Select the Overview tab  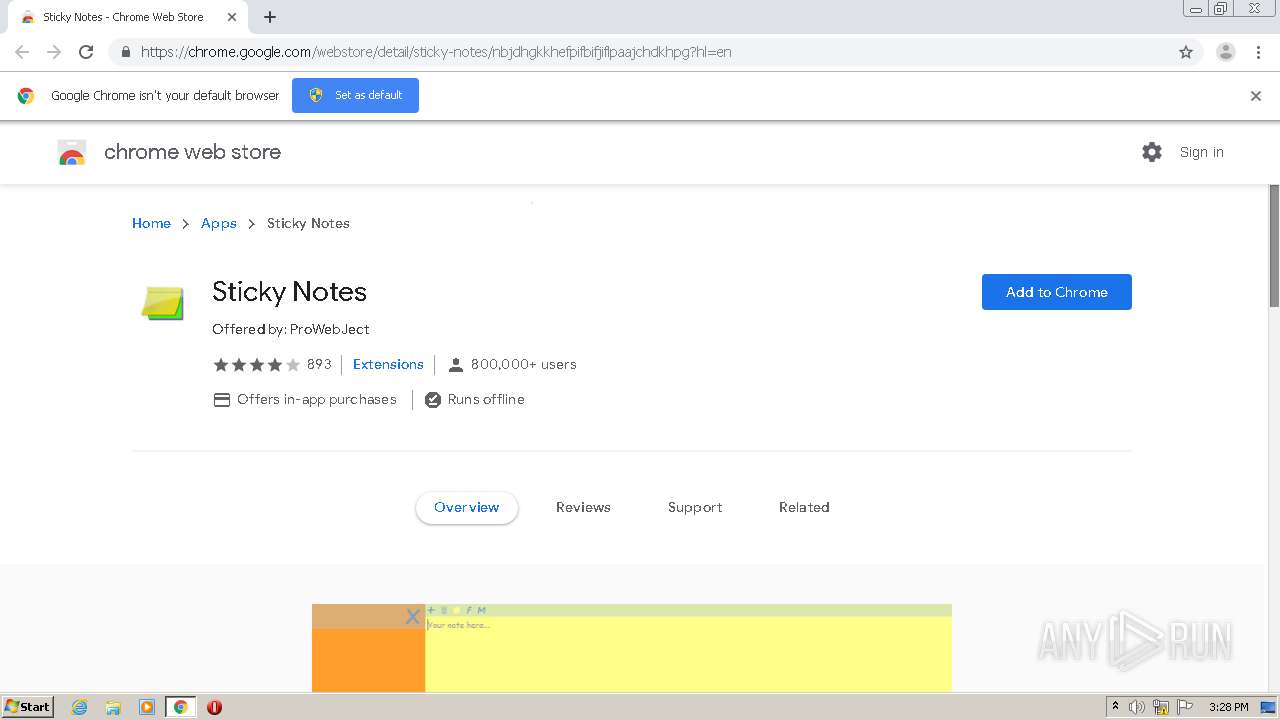point(467,507)
